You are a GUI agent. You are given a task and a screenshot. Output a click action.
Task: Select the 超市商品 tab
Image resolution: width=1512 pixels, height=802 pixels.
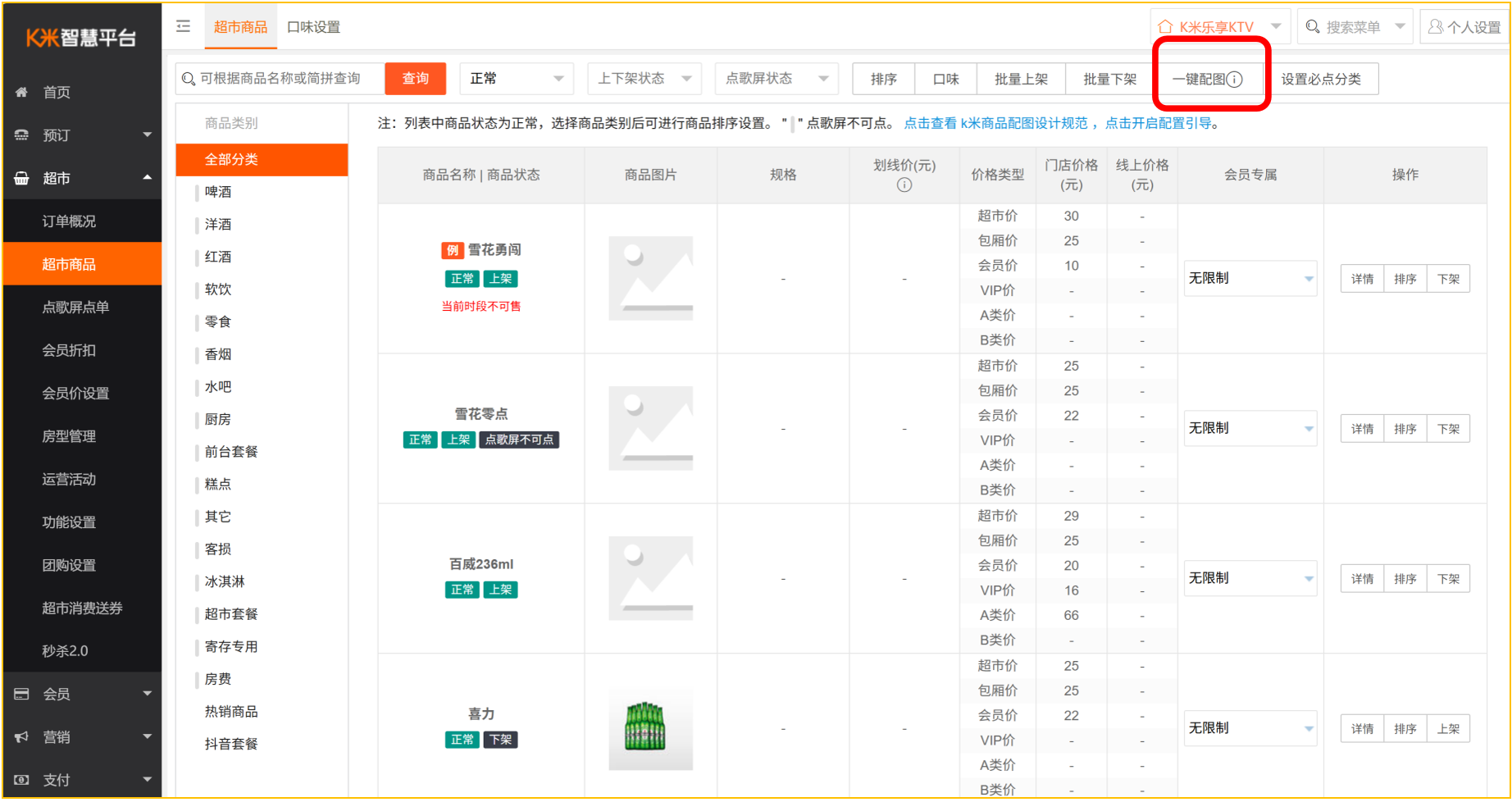[240, 26]
